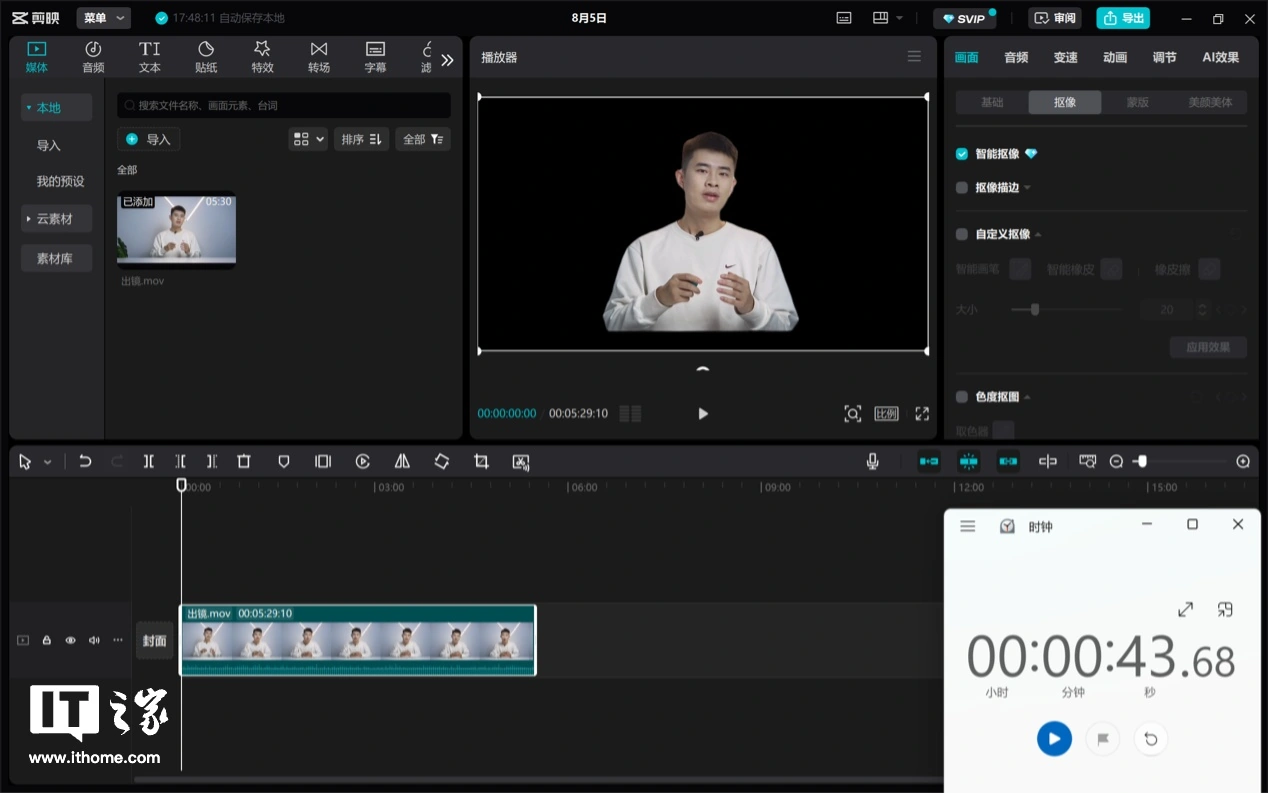This screenshot has width=1268, height=793.
Task: Open the 排序 sort dropdown
Action: tap(361, 139)
